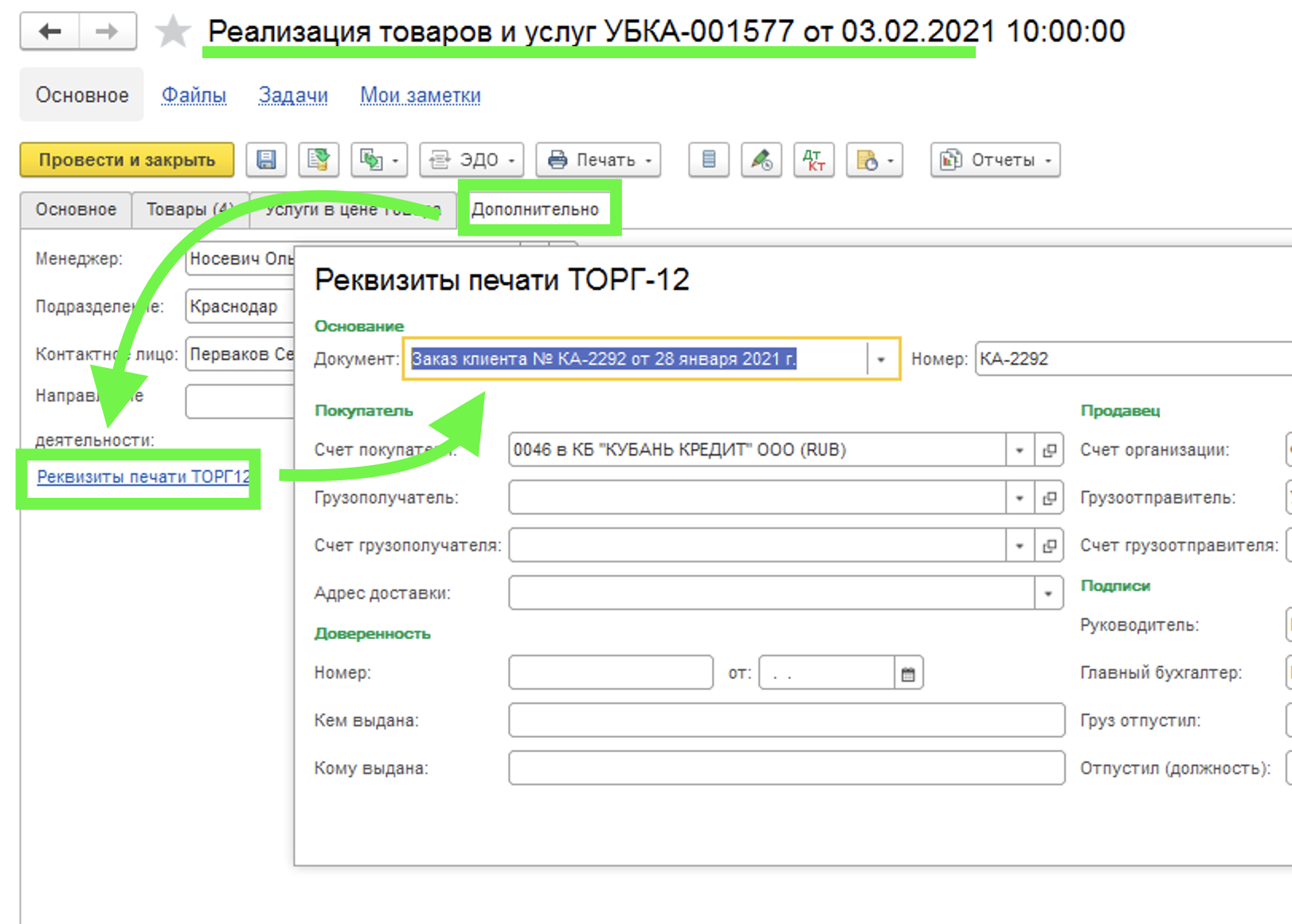The image size is (1292, 924).
Task: Open the ЭДО menu
Action: tap(472, 160)
